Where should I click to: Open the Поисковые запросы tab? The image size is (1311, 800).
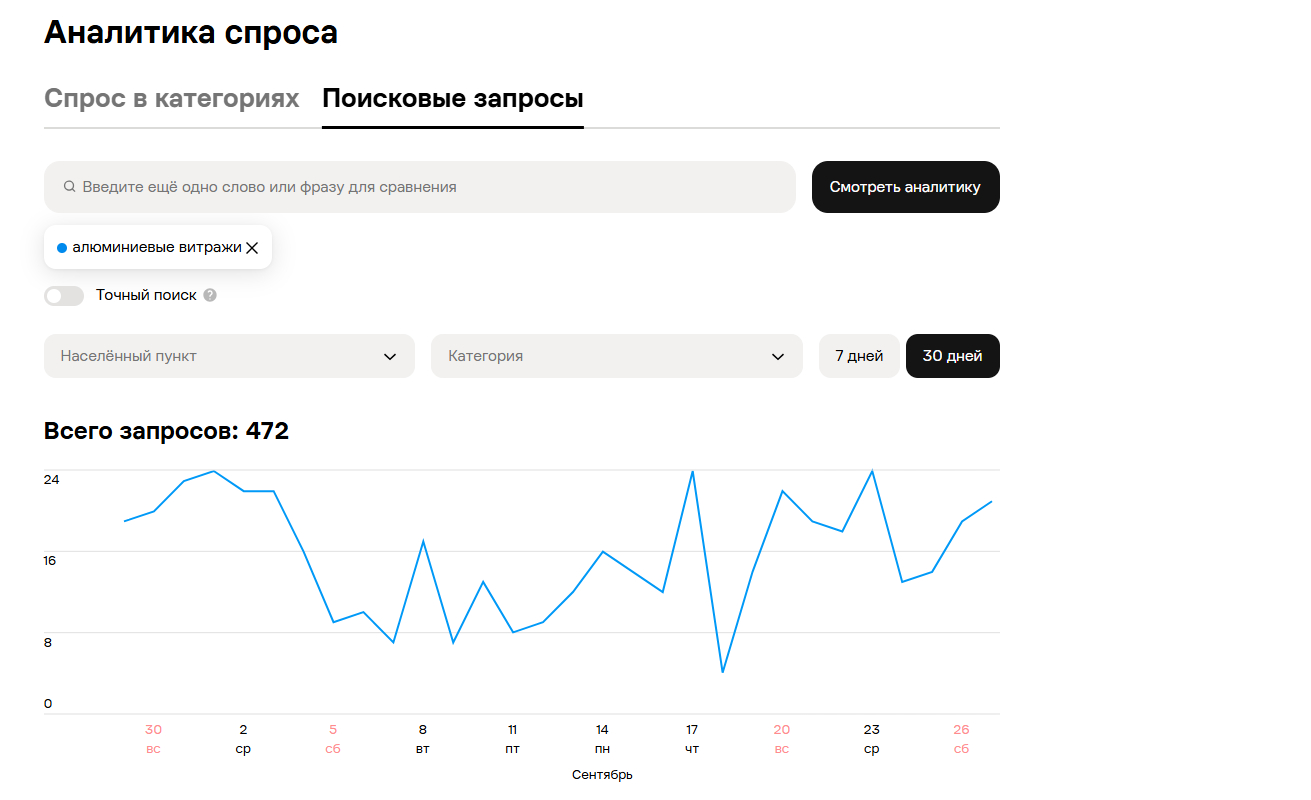453,99
